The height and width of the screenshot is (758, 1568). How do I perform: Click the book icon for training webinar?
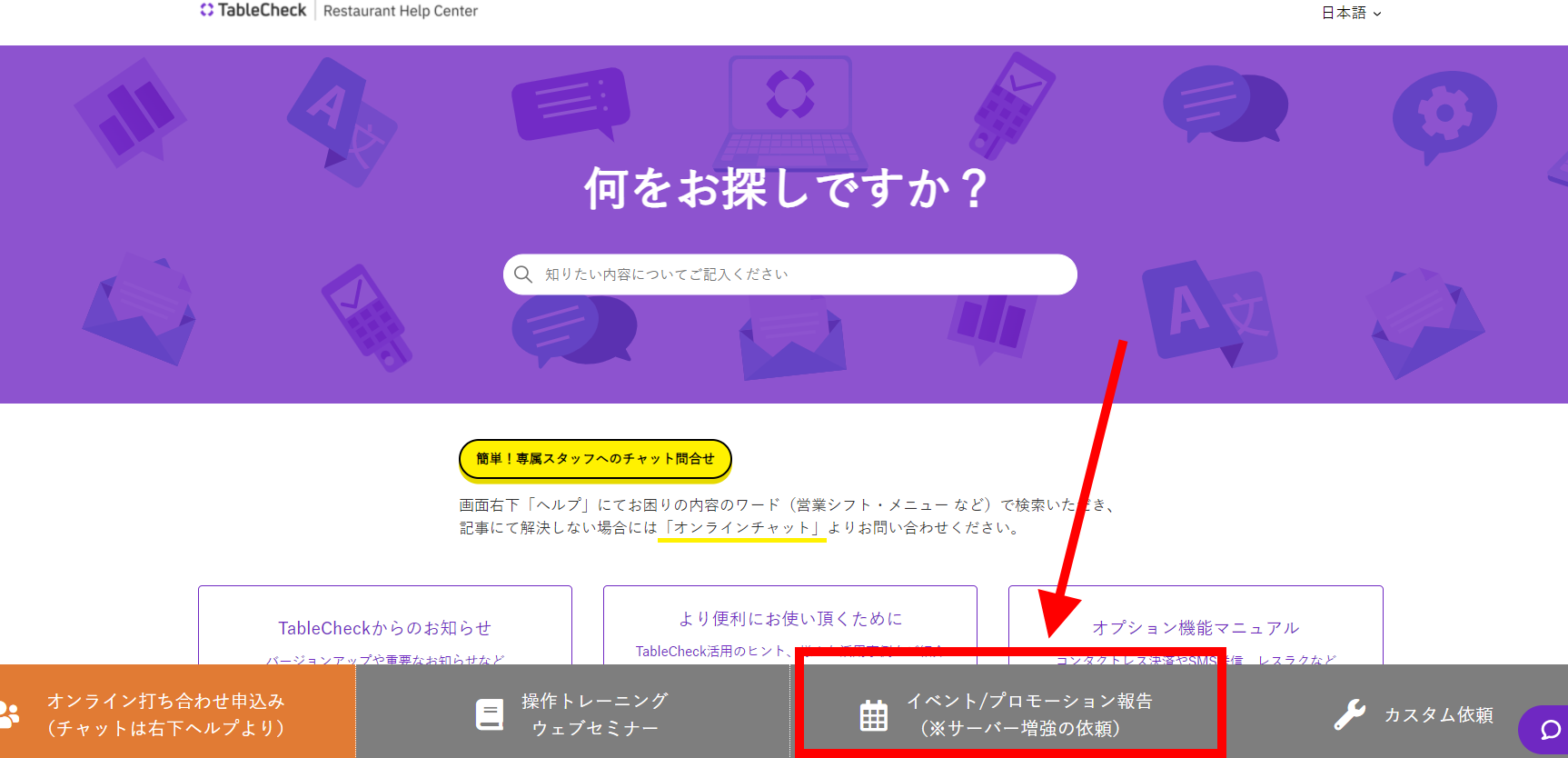click(490, 714)
